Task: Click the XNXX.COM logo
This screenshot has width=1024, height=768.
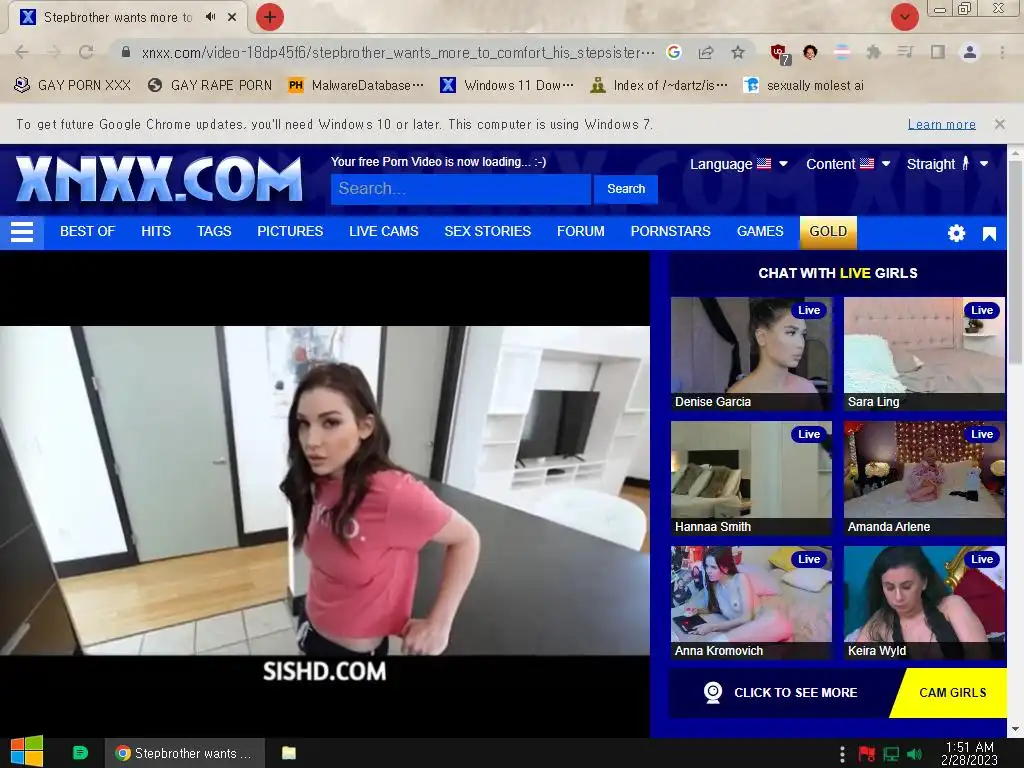Action: point(159,178)
